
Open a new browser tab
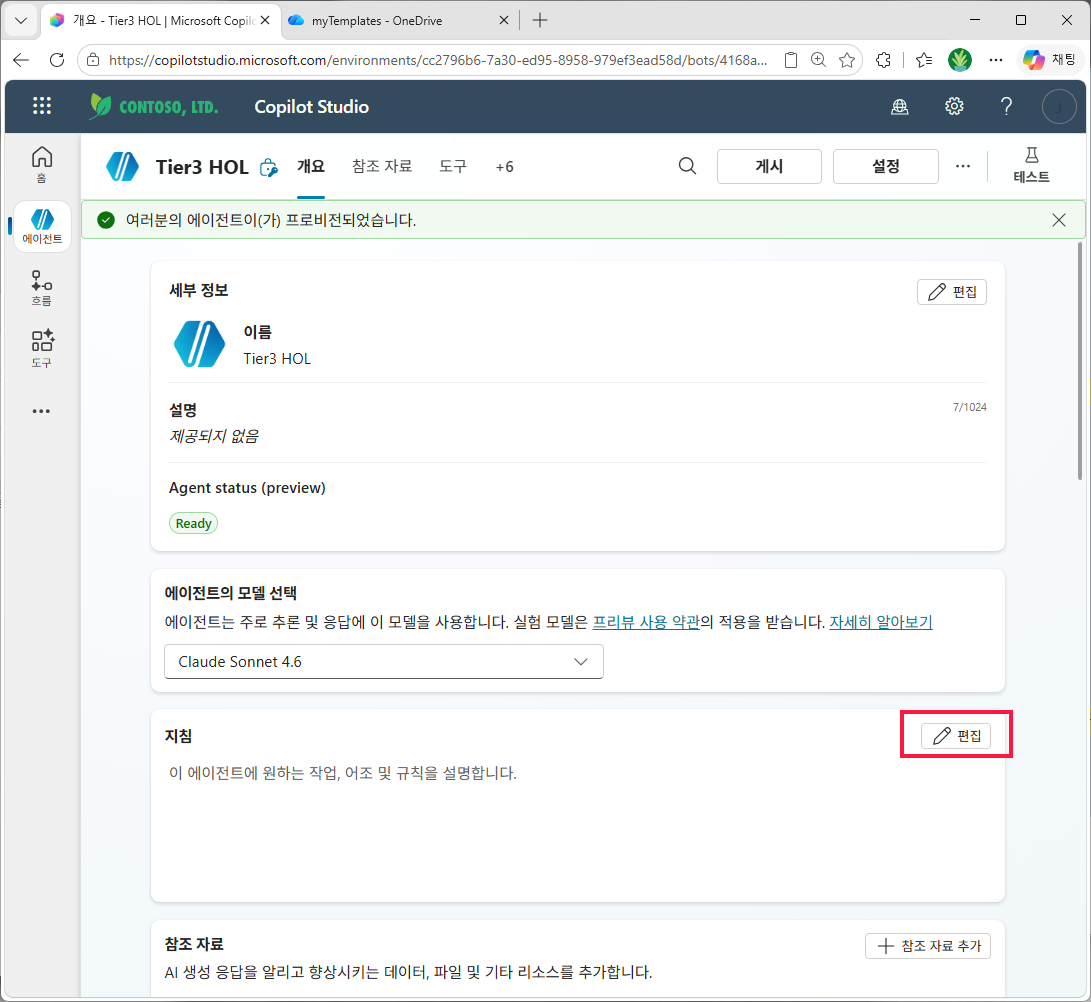tap(540, 20)
